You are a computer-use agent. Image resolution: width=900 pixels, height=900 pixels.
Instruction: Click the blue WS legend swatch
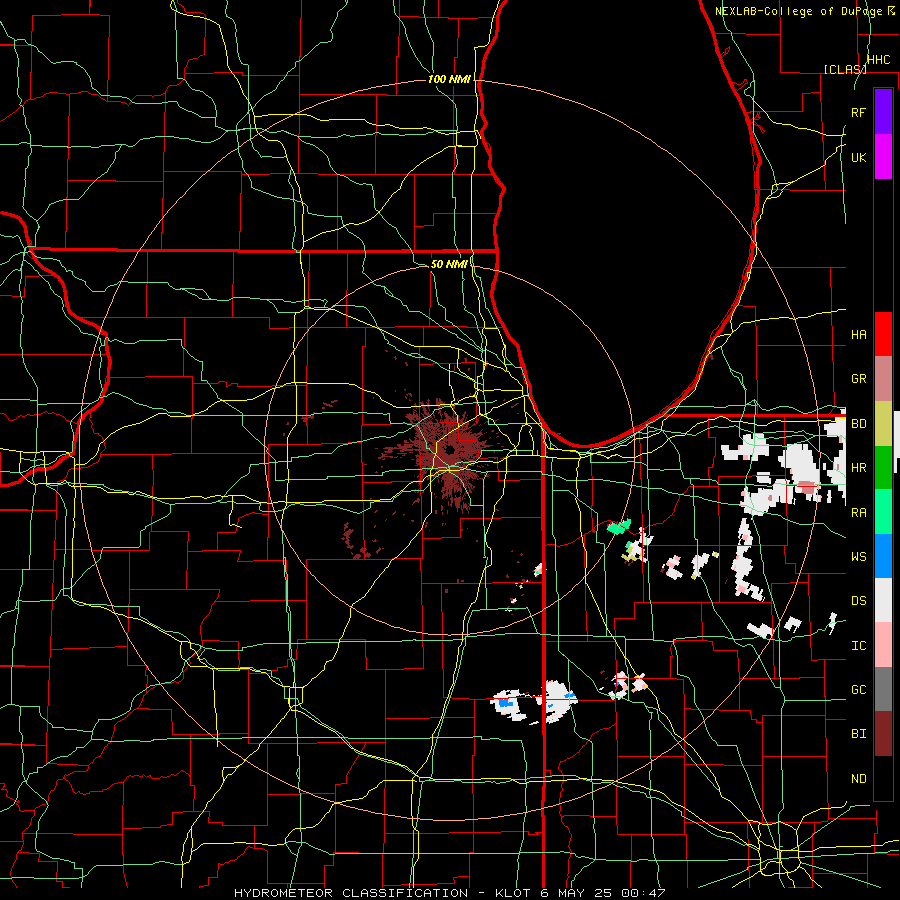883,556
